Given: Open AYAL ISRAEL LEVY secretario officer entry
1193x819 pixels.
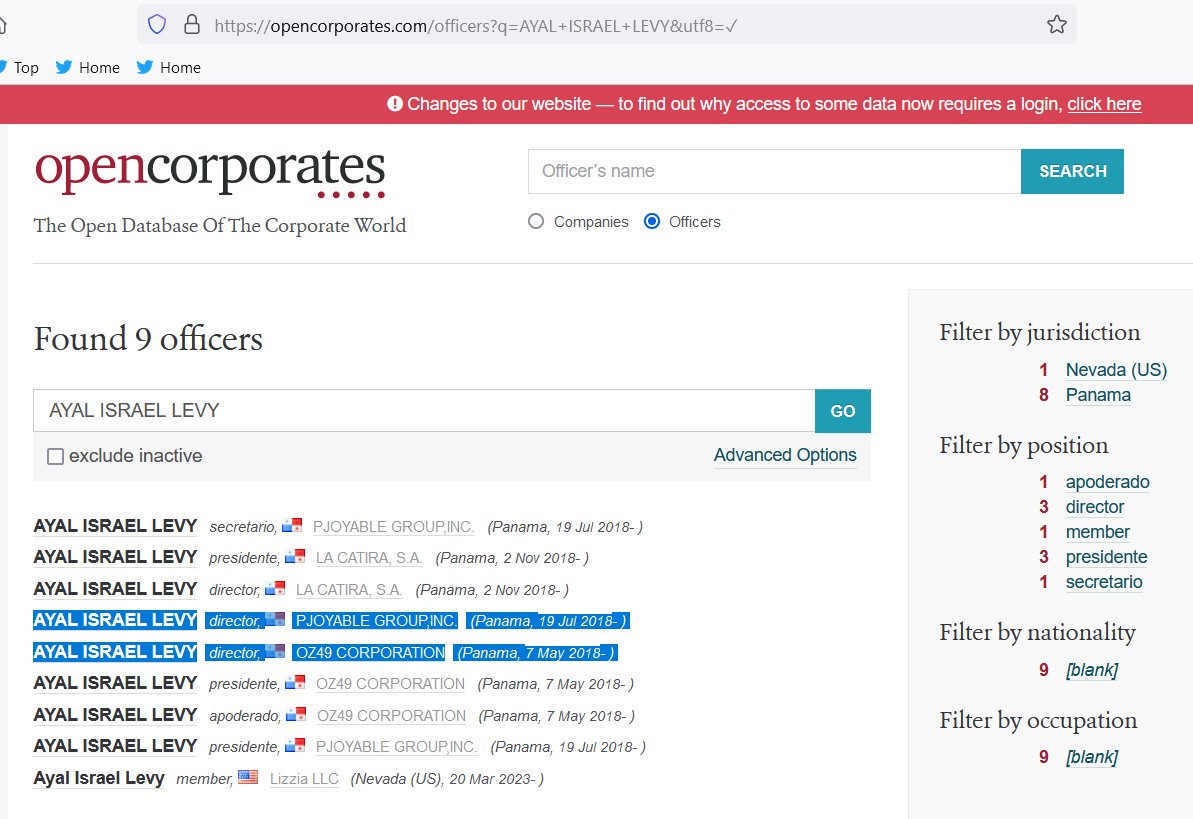Looking at the screenshot, I should 115,526.
